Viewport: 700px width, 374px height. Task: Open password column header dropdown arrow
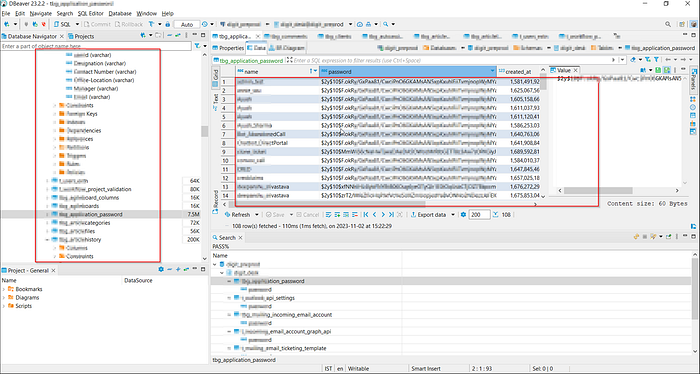tap(492, 71)
